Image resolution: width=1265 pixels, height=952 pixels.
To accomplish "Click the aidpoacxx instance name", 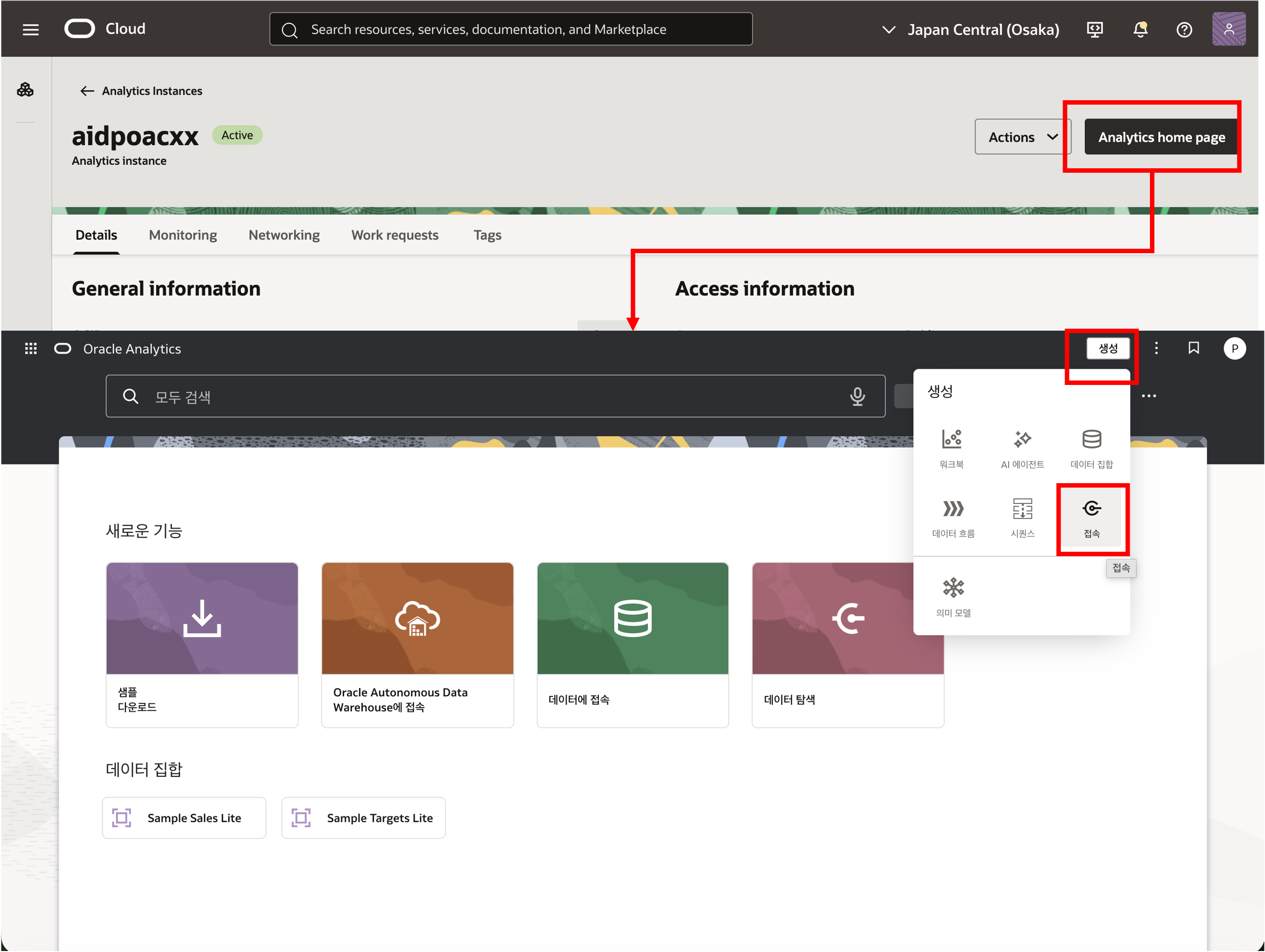I will coord(135,136).
